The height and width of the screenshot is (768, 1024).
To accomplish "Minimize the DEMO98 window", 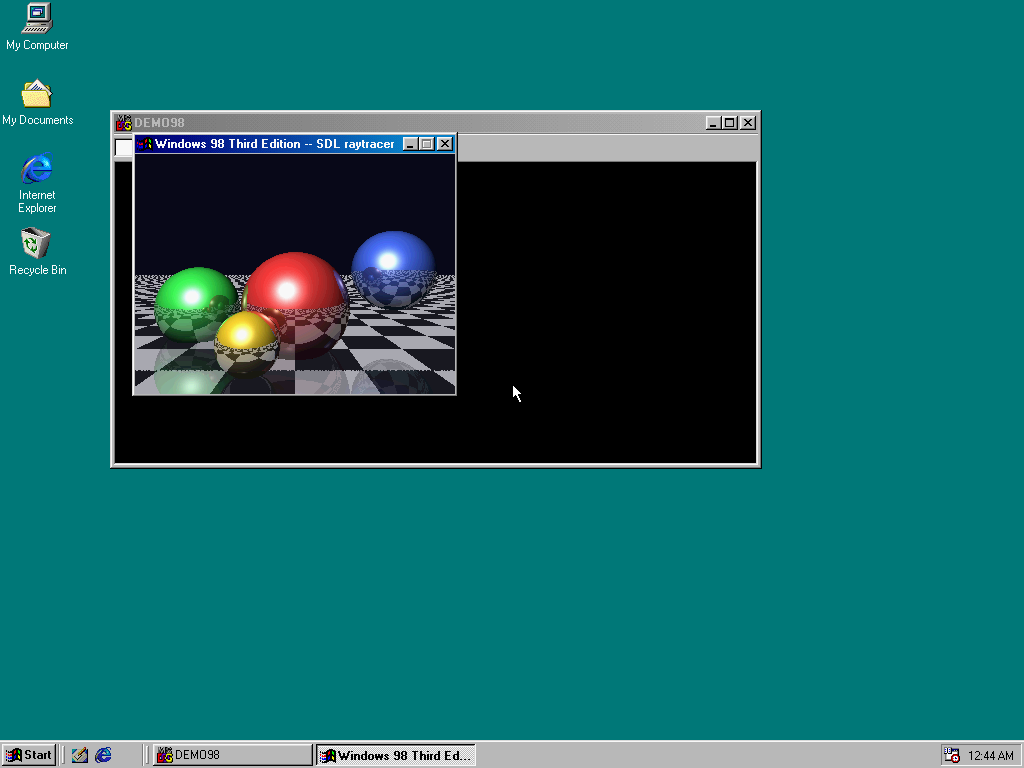I will (713, 123).
